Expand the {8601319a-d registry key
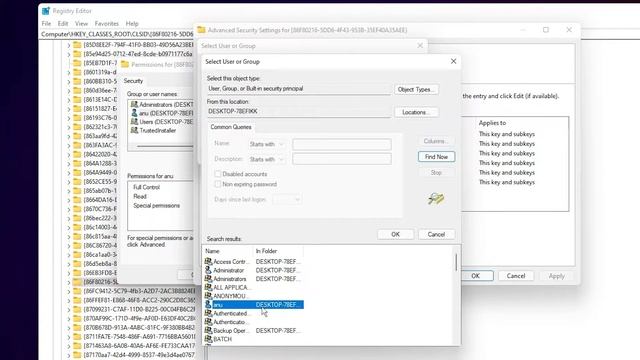The width and height of the screenshot is (640, 360). coord(69,72)
